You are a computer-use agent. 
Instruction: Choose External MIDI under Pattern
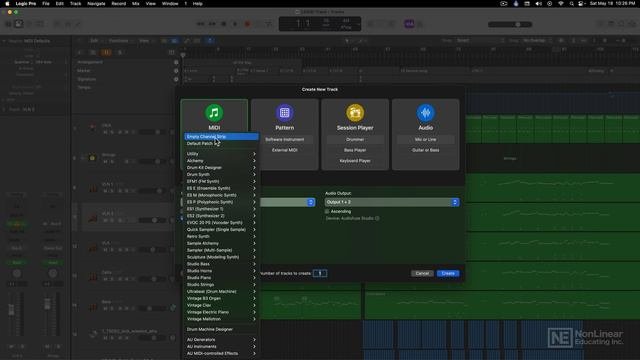tap(284, 150)
